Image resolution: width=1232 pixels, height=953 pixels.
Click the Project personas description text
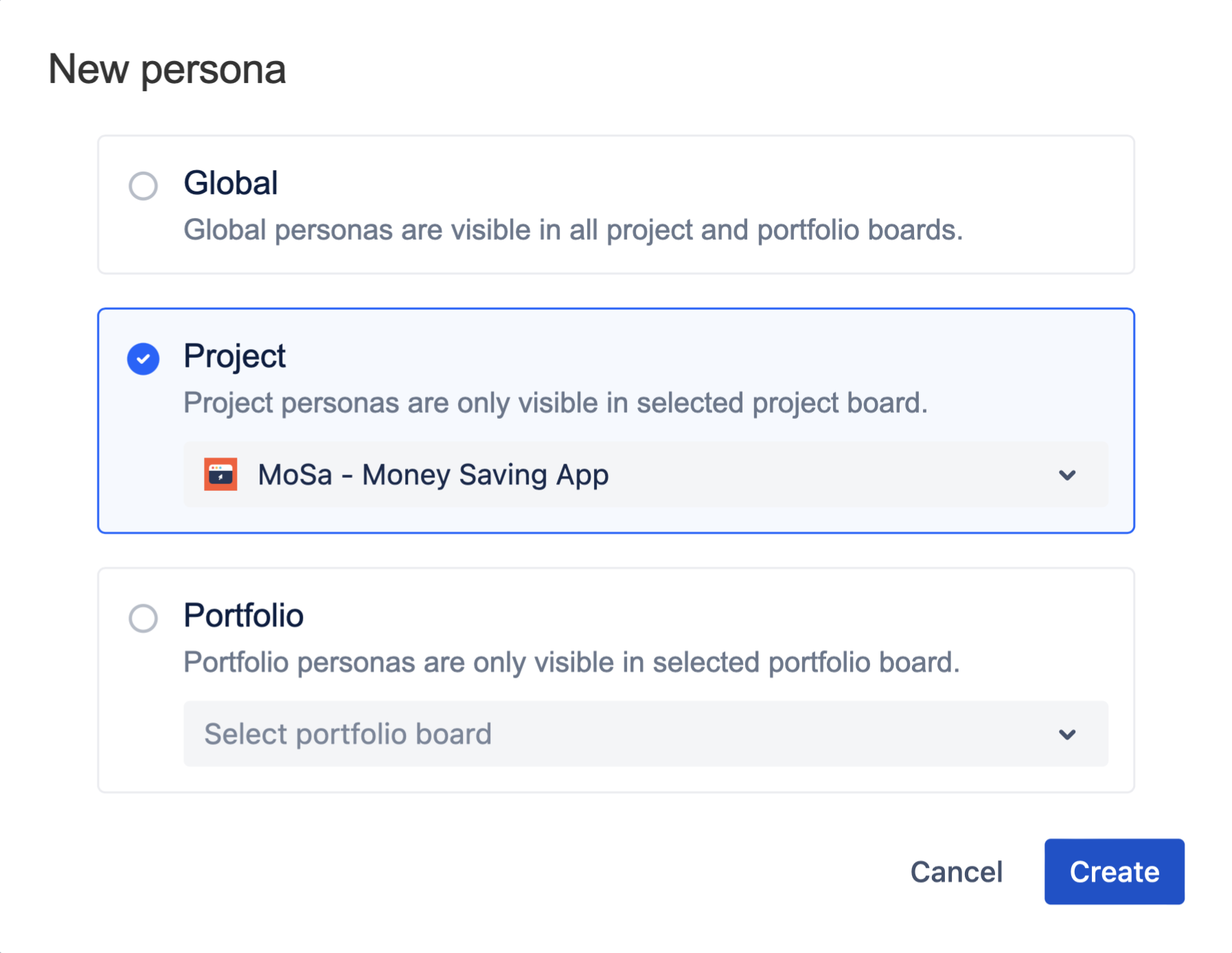[x=555, y=403]
